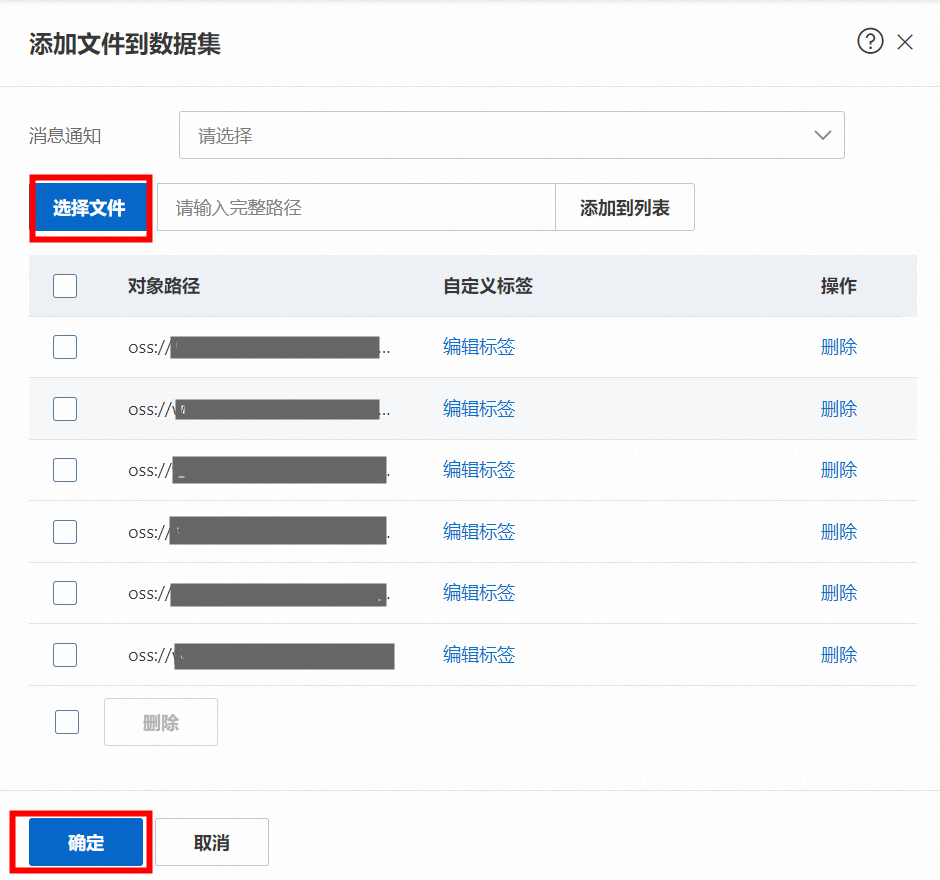Click 删除 link in the fifth row
The width and height of the screenshot is (940, 880).
coord(839,593)
